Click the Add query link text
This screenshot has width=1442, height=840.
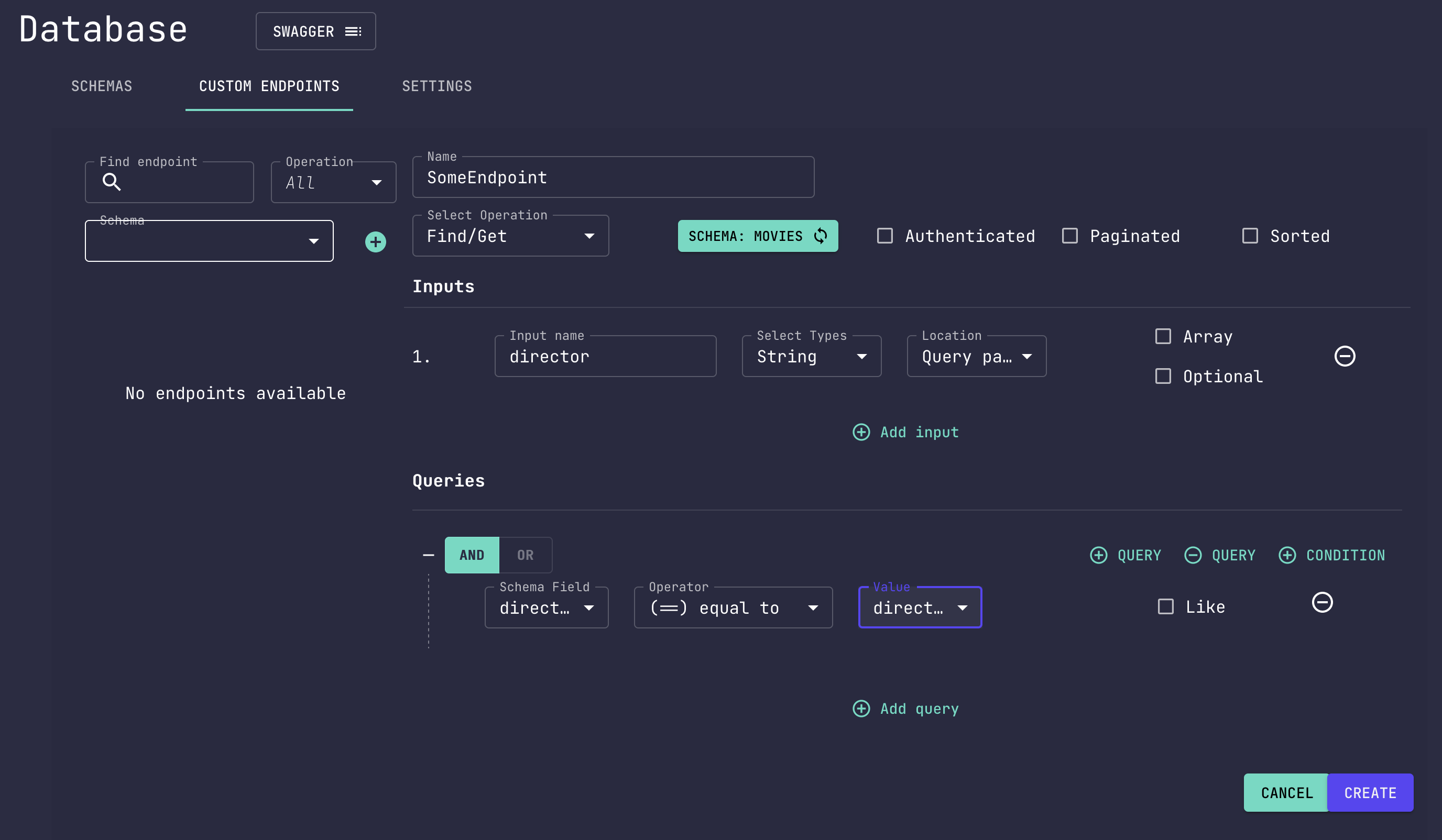[x=920, y=709]
